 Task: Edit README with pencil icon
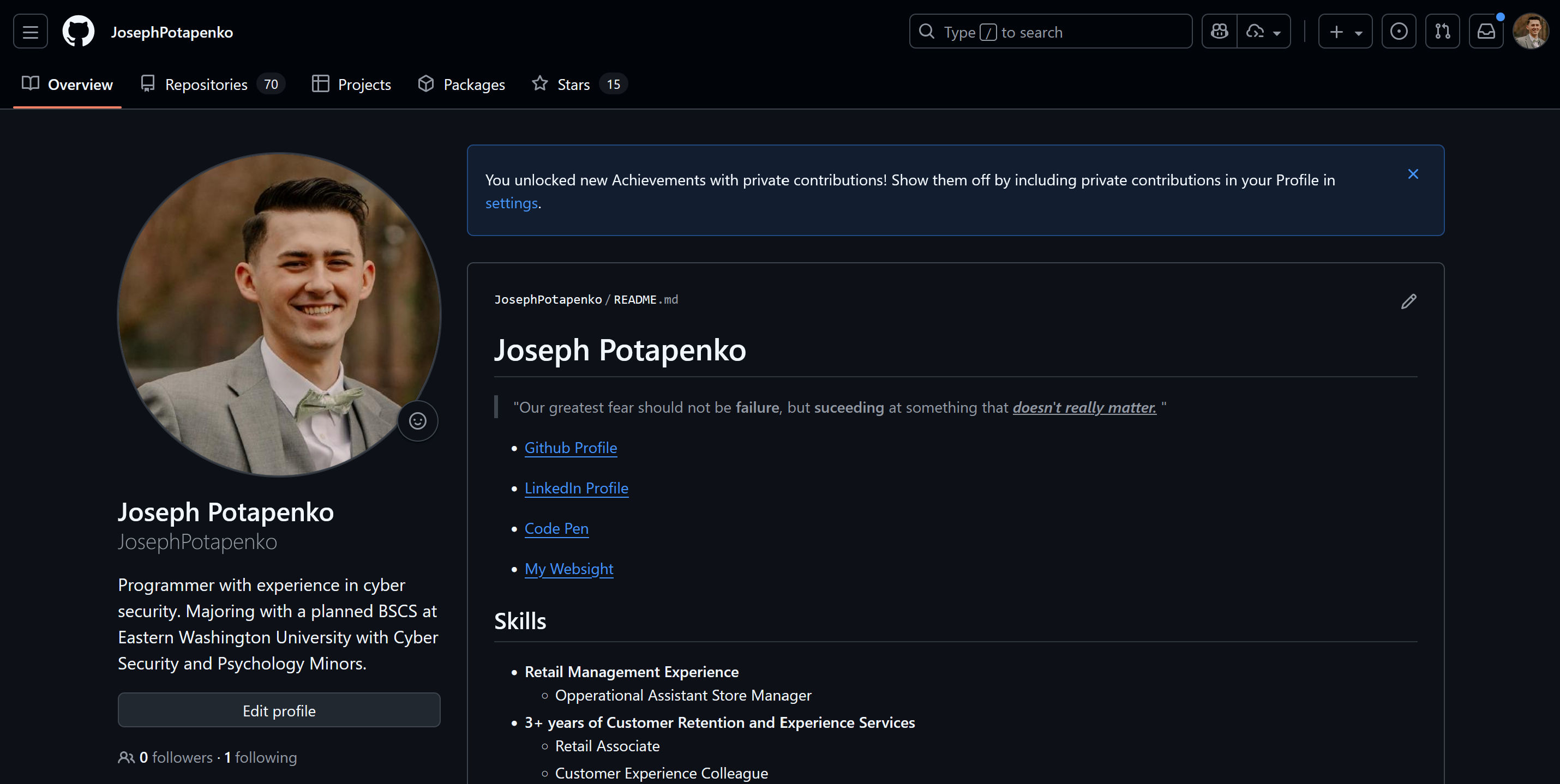point(1408,301)
